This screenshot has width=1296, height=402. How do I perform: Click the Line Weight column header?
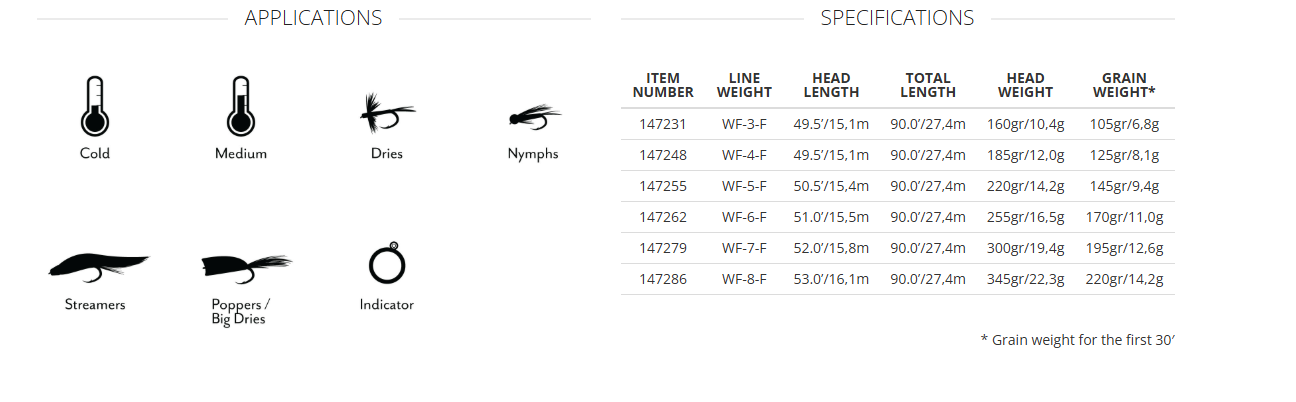click(x=744, y=85)
